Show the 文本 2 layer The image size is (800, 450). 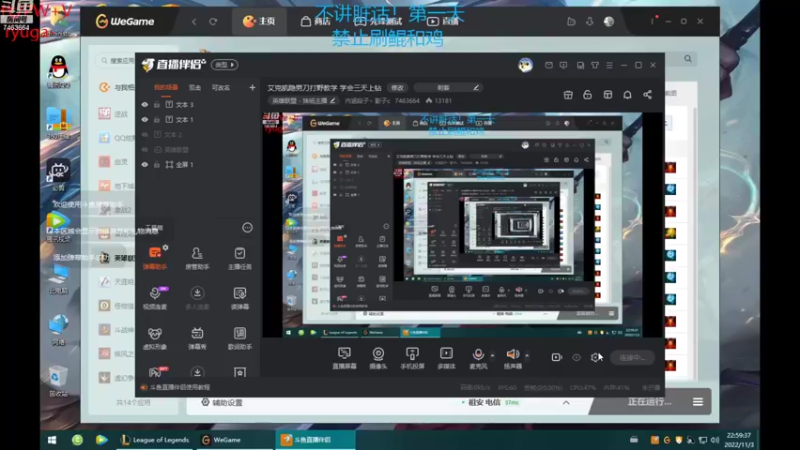coord(145,135)
